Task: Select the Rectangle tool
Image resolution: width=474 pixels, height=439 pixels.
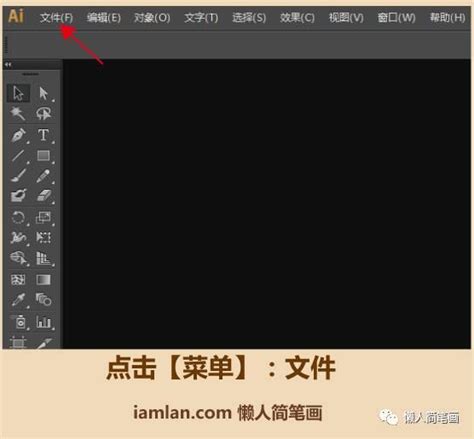Action: click(x=44, y=156)
